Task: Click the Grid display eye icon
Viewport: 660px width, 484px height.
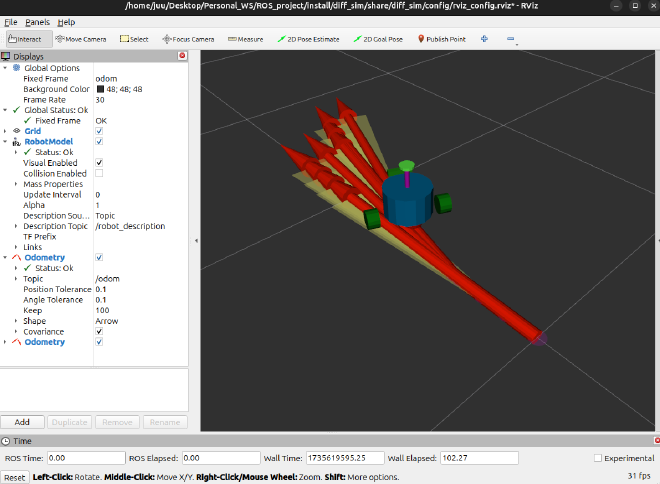Action: [16, 131]
